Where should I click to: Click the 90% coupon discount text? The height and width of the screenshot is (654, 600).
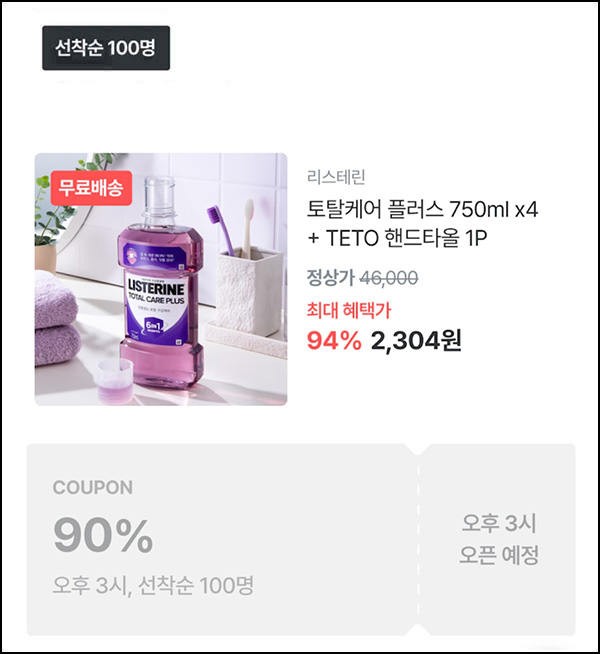coord(103,536)
